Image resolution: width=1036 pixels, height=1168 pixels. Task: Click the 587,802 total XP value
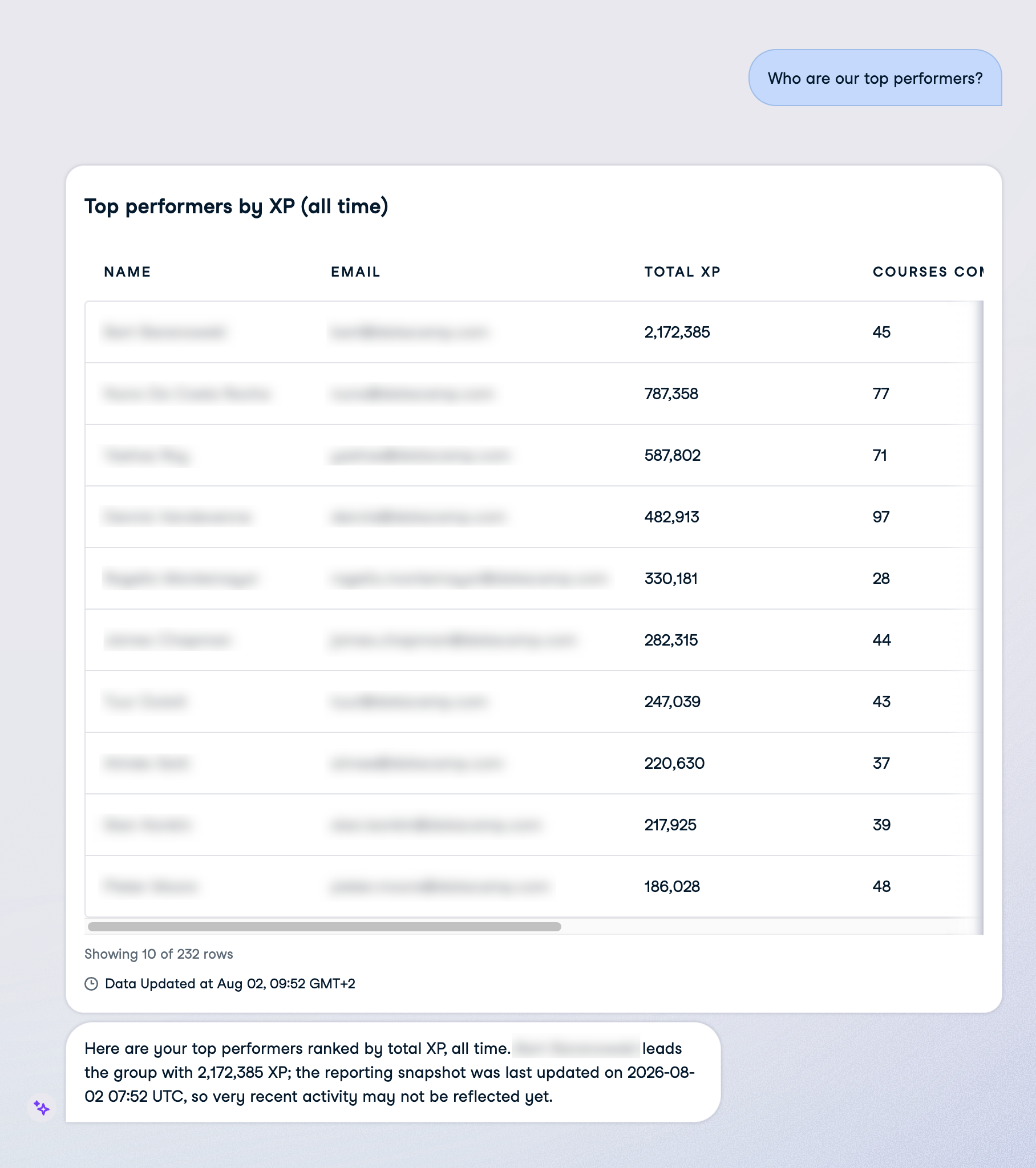(x=673, y=456)
